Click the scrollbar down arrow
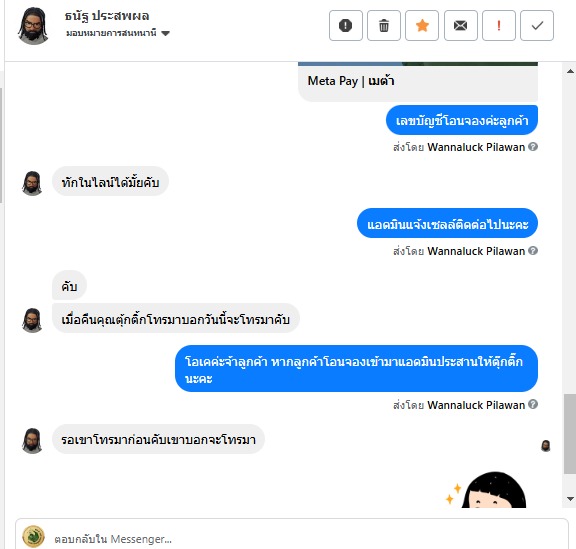This screenshot has height=549, width=576. click(x=570, y=499)
